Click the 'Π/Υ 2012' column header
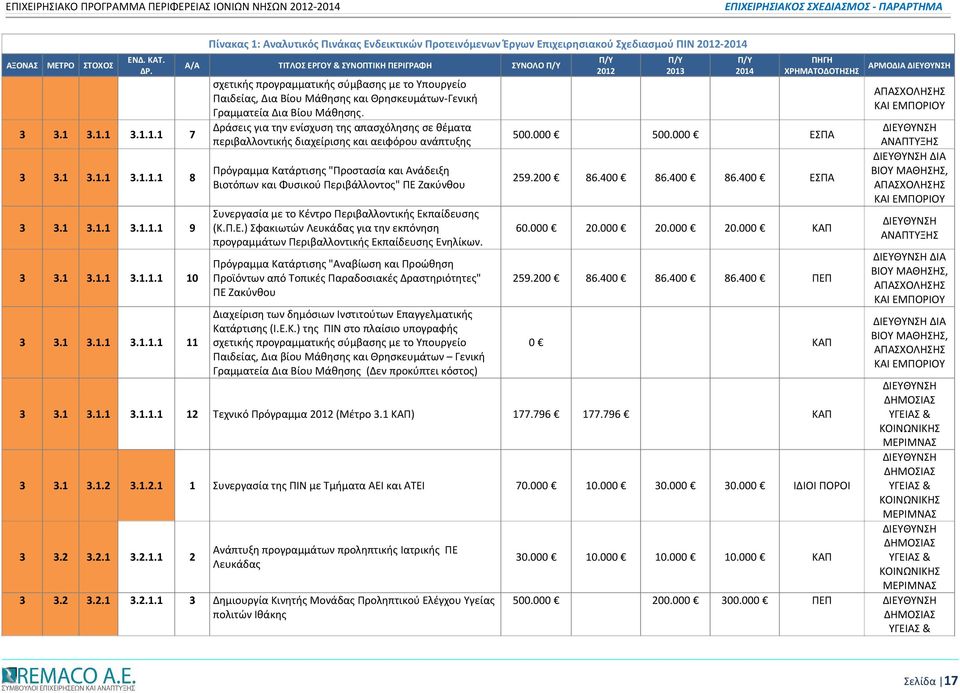 606,66
